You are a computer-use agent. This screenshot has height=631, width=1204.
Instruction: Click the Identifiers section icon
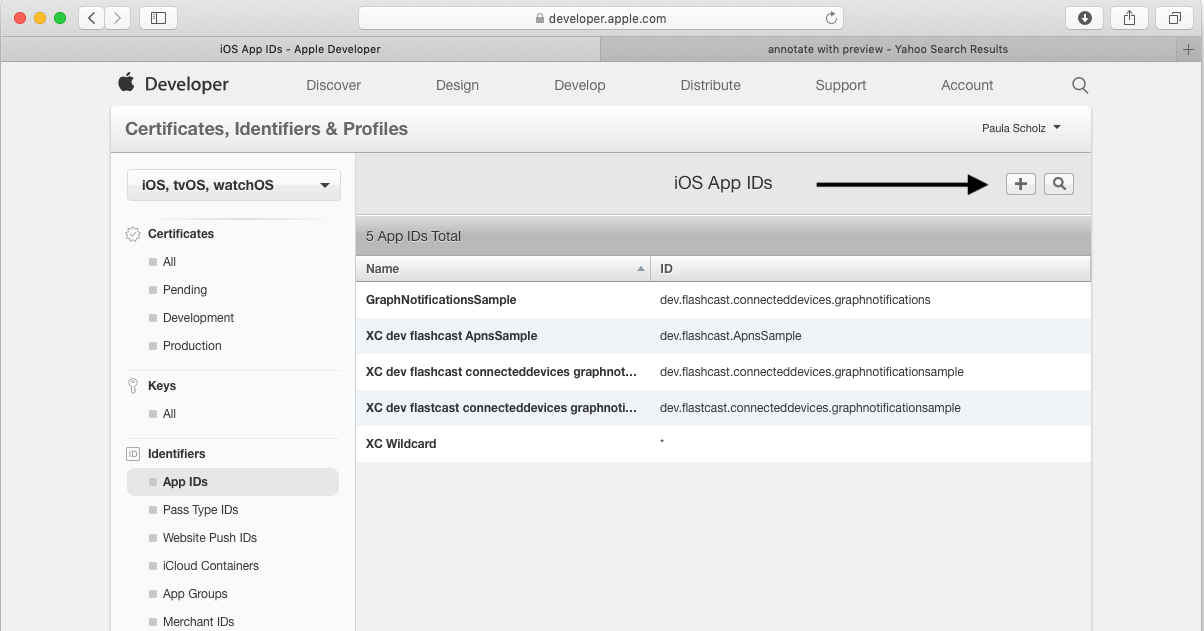(133, 454)
